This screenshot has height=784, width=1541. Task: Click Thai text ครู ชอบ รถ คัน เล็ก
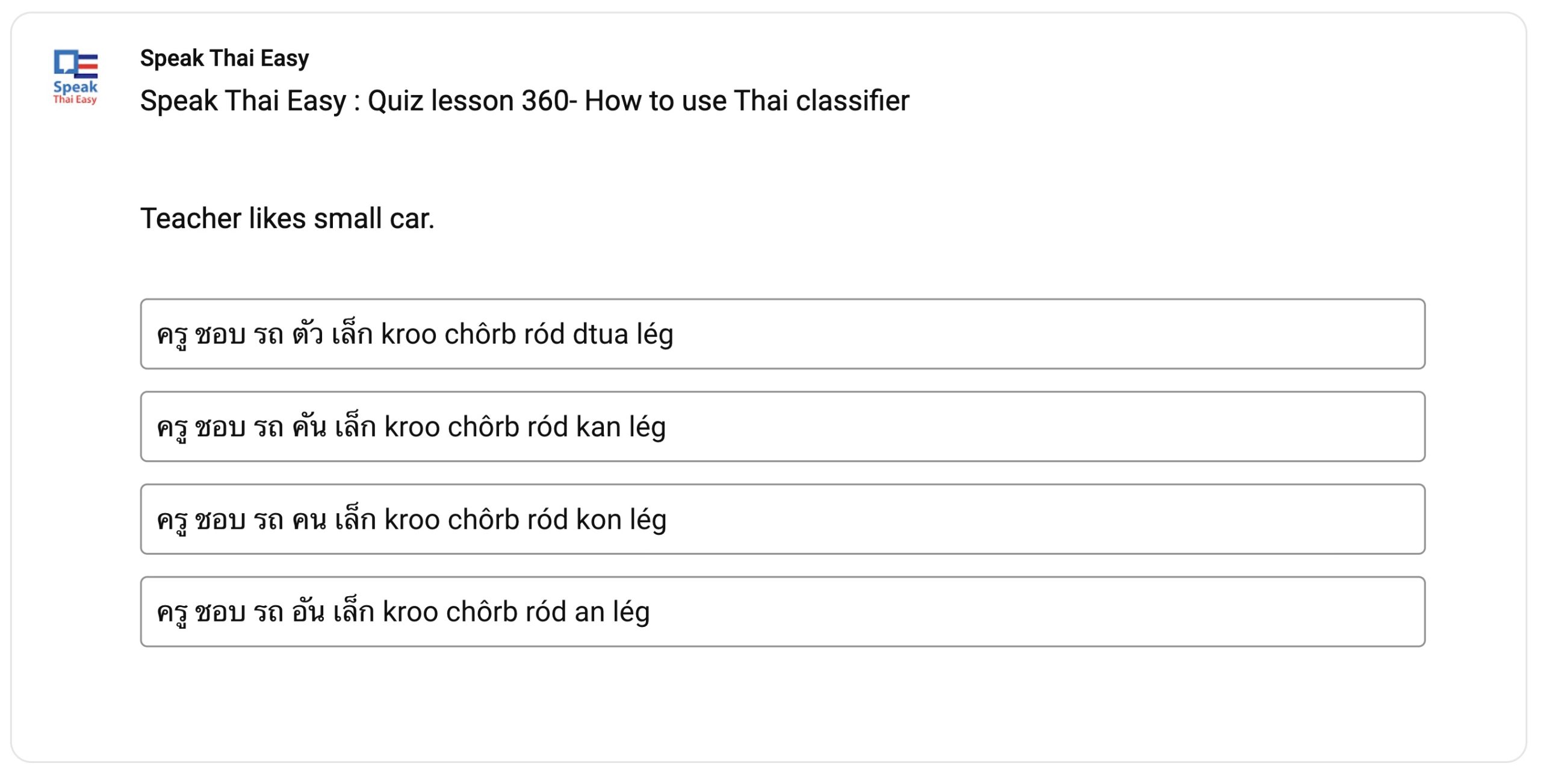coord(267,427)
